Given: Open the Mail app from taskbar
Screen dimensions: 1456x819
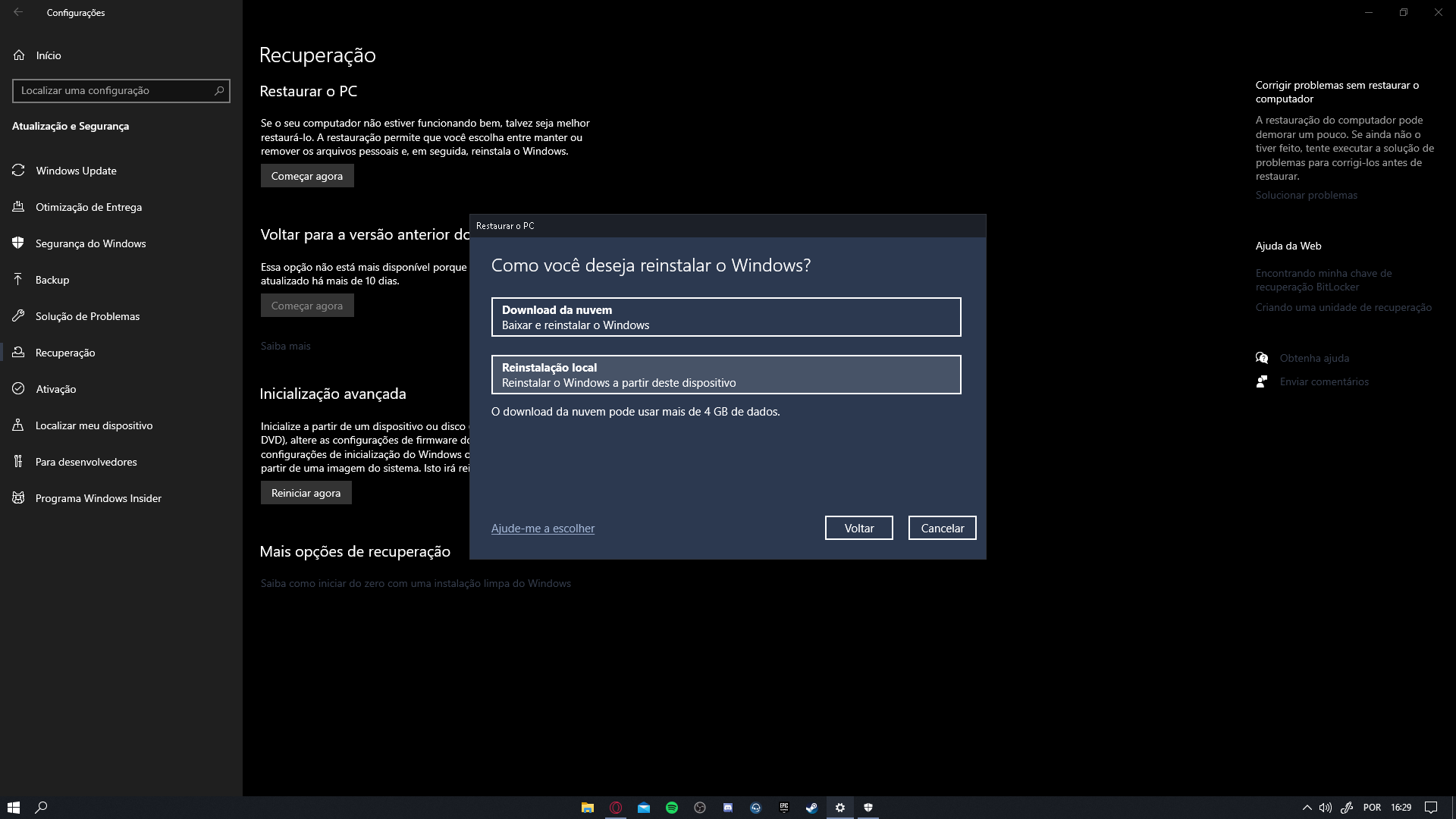Looking at the screenshot, I should coord(644,808).
